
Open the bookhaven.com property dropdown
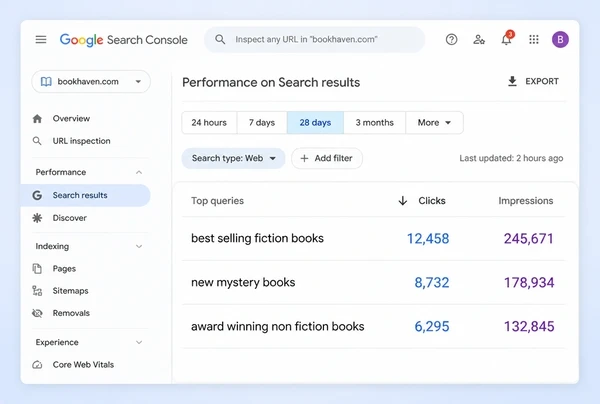[x=91, y=81]
